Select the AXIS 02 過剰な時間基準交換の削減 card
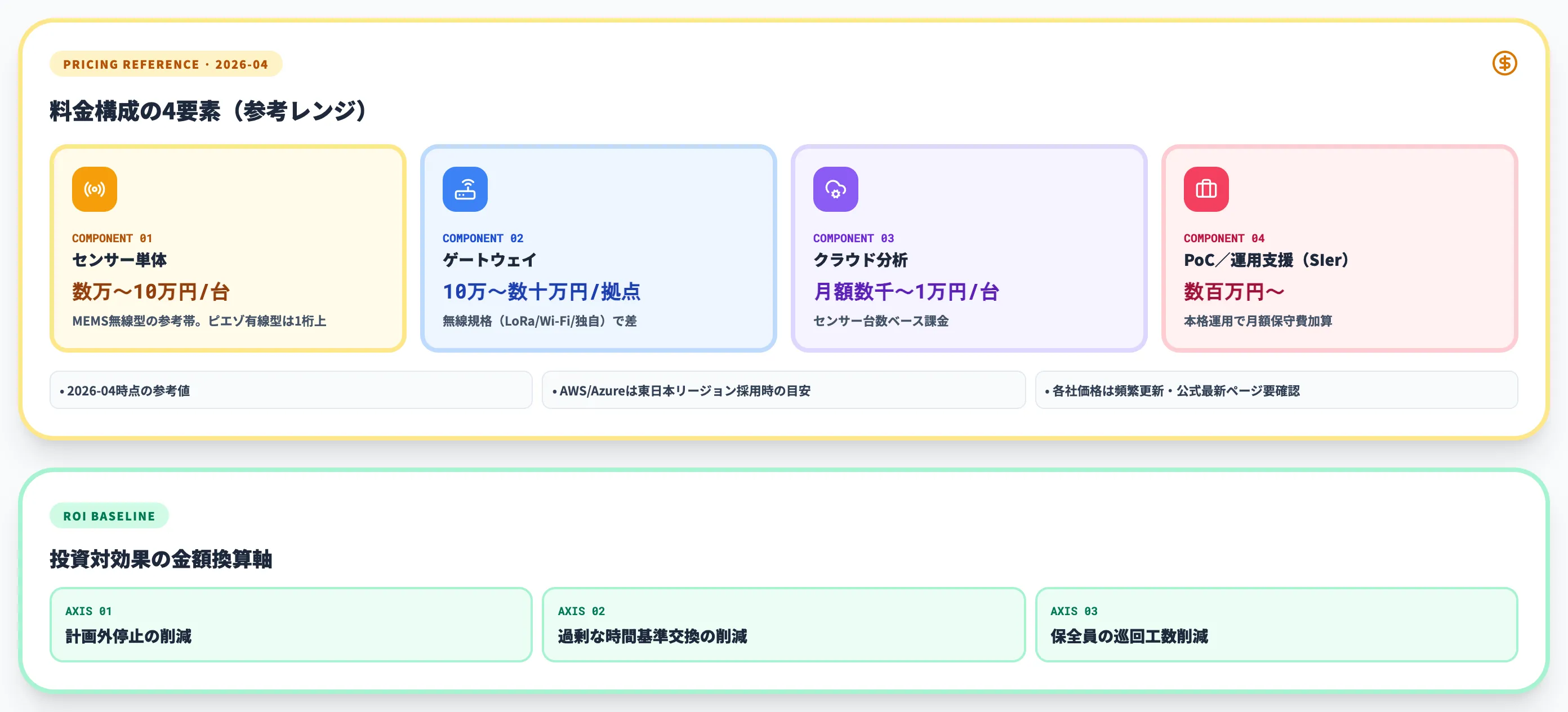This screenshot has height=712, width=1568. click(784, 624)
